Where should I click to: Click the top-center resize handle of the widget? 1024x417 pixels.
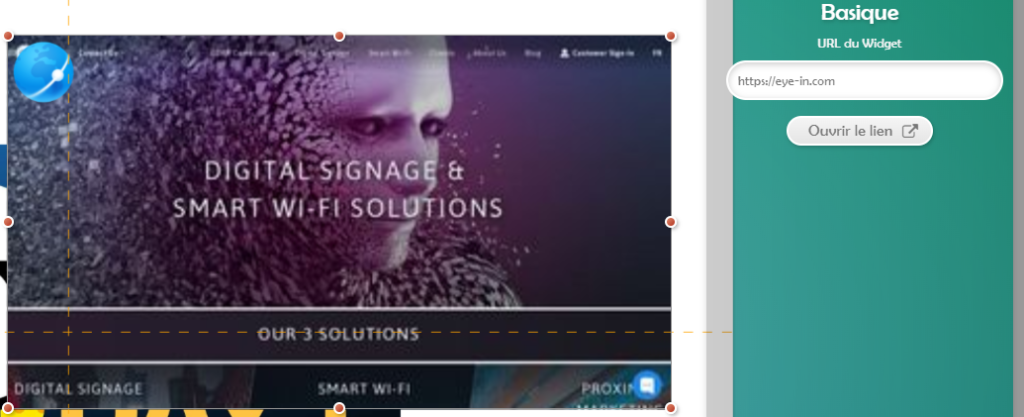[339, 36]
